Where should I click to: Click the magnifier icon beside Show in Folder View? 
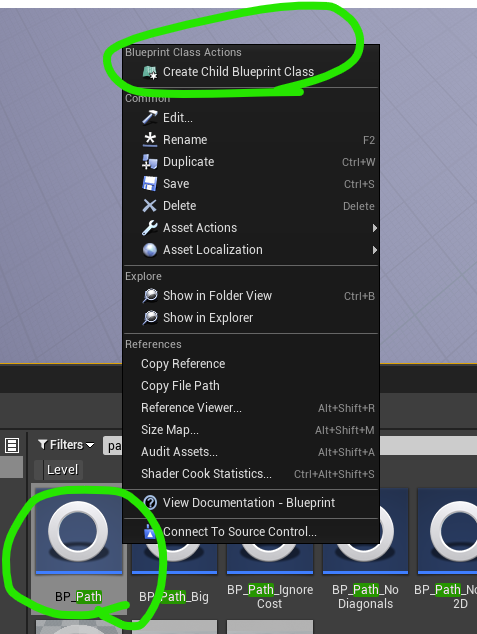(150, 296)
